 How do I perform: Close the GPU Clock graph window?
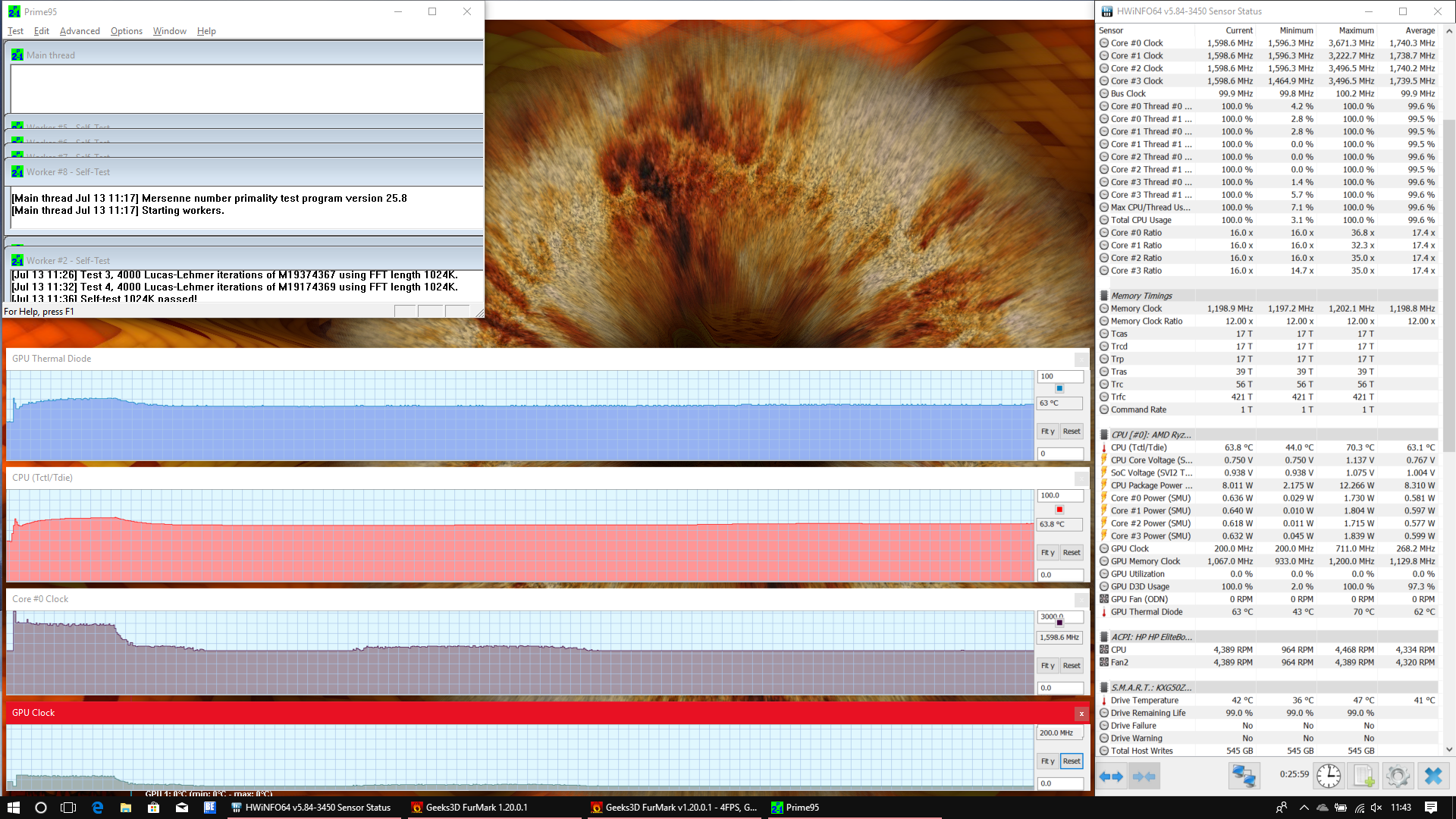point(1081,714)
